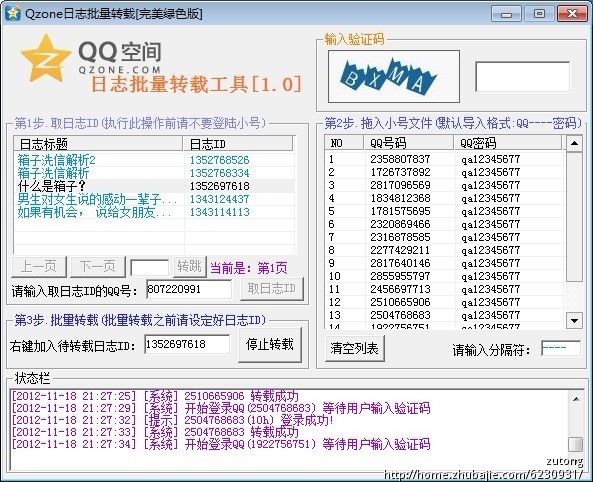The width and height of the screenshot is (593, 482).
Task: Select QQ number 2358807837 in row 1
Action: (400, 159)
